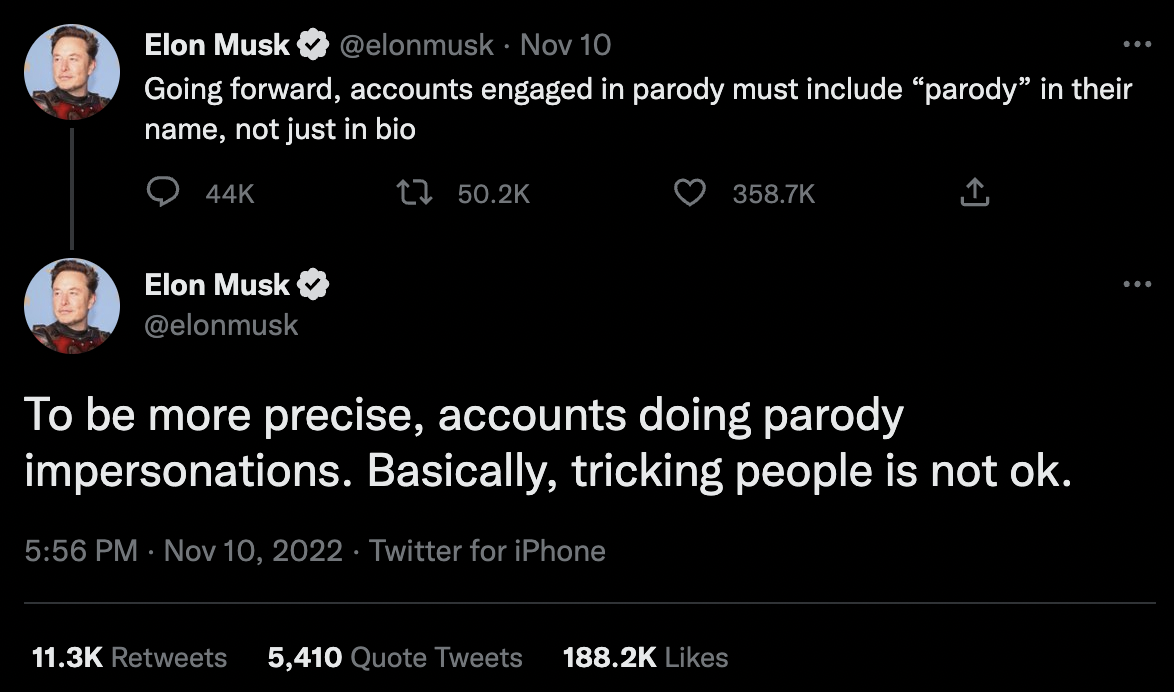Screen dimensions: 1174x692
Task: View the 5,410 Quote Tweets
Action: pyautogui.click(x=395, y=657)
